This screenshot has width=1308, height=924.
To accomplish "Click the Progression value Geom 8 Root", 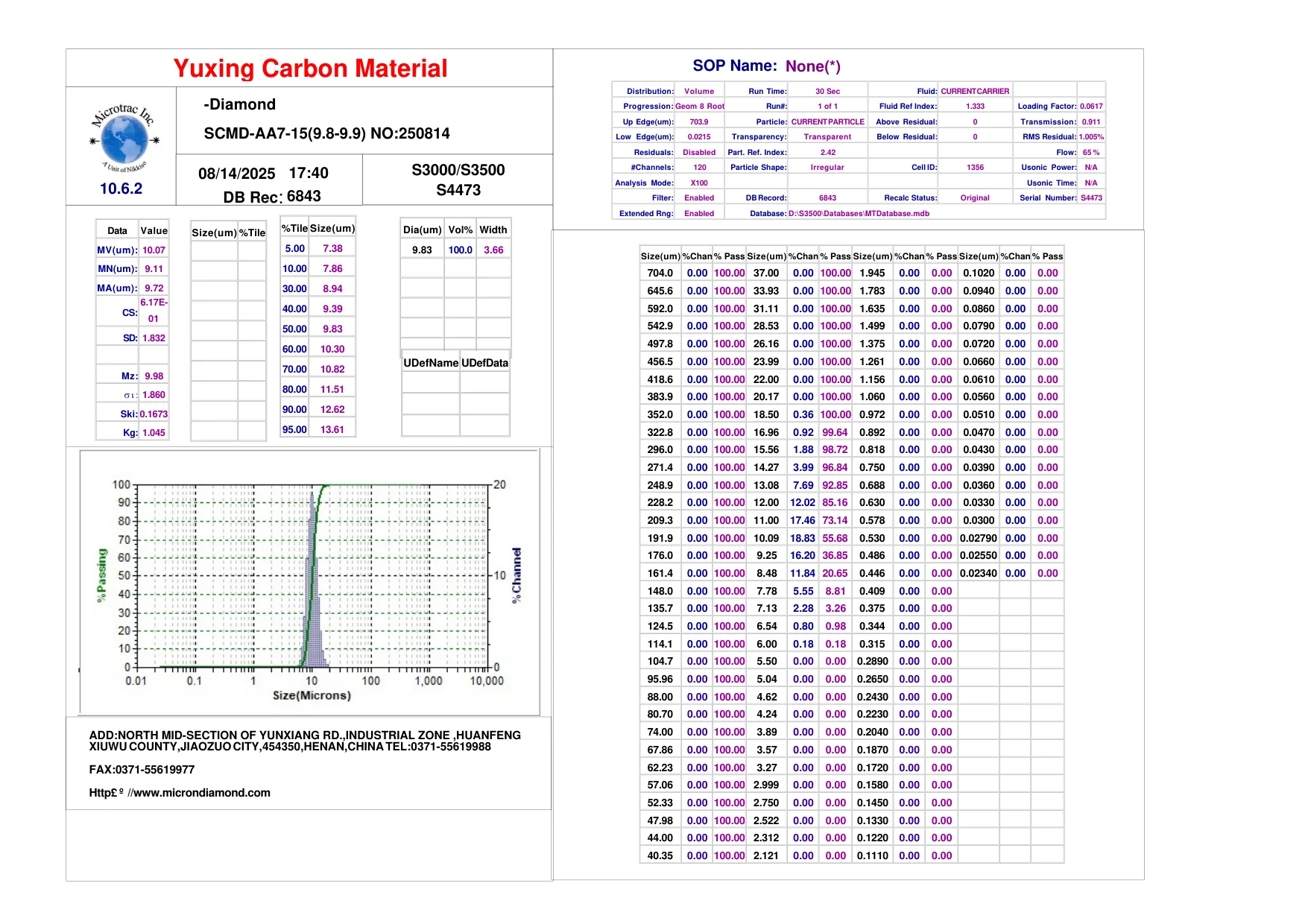I will (x=699, y=107).
